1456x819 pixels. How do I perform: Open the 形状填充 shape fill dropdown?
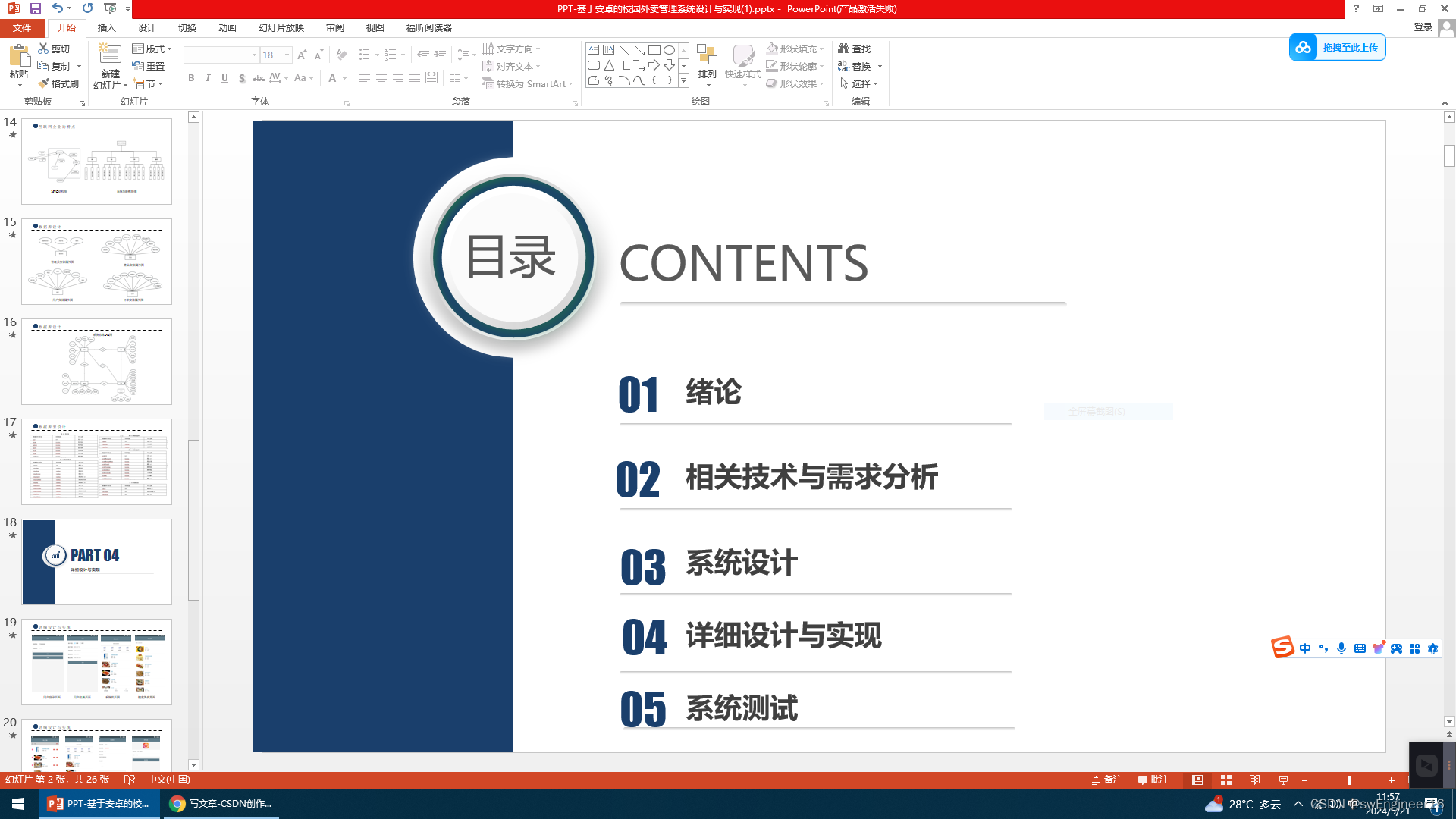tap(795, 49)
